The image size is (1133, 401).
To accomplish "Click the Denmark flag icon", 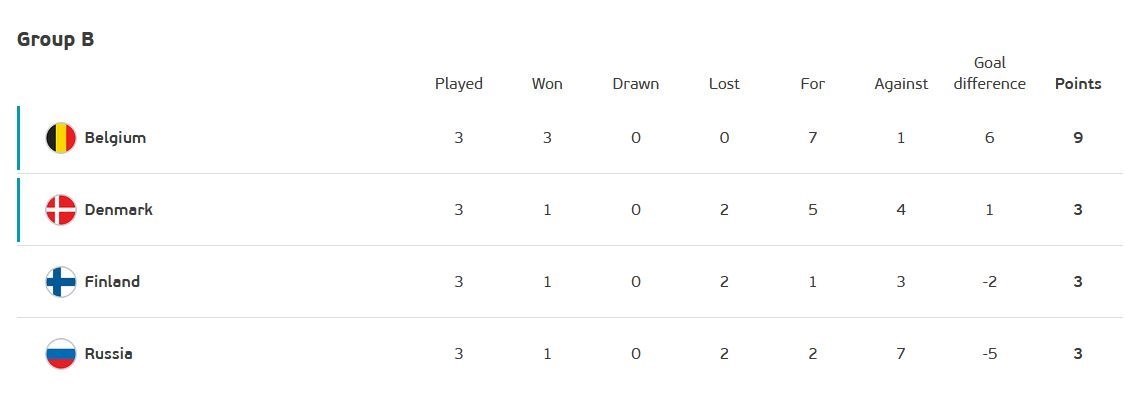I will [61, 210].
